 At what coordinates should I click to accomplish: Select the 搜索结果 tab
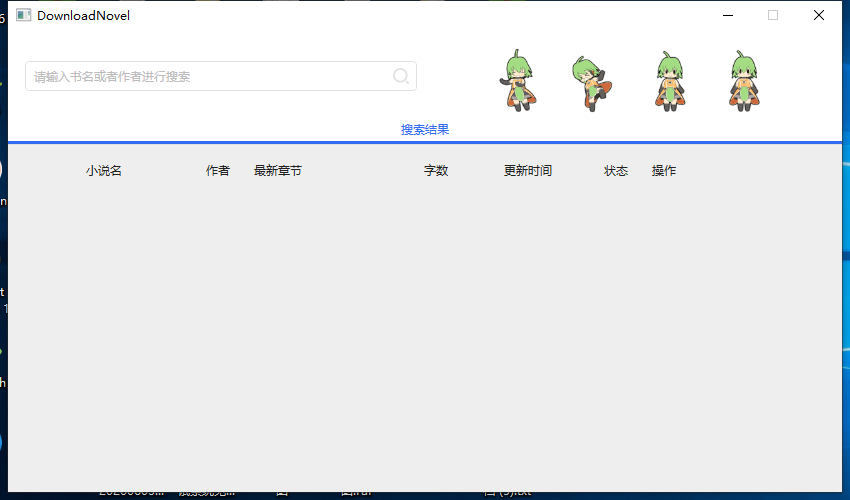pyautogui.click(x=425, y=130)
